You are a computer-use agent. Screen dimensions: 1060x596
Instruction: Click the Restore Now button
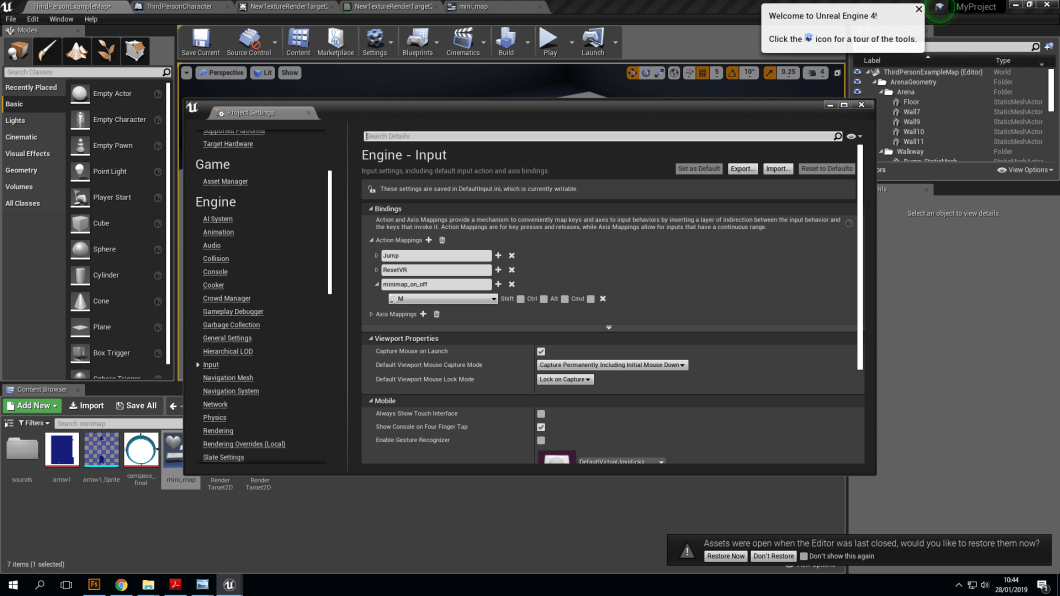click(x=725, y=556)
